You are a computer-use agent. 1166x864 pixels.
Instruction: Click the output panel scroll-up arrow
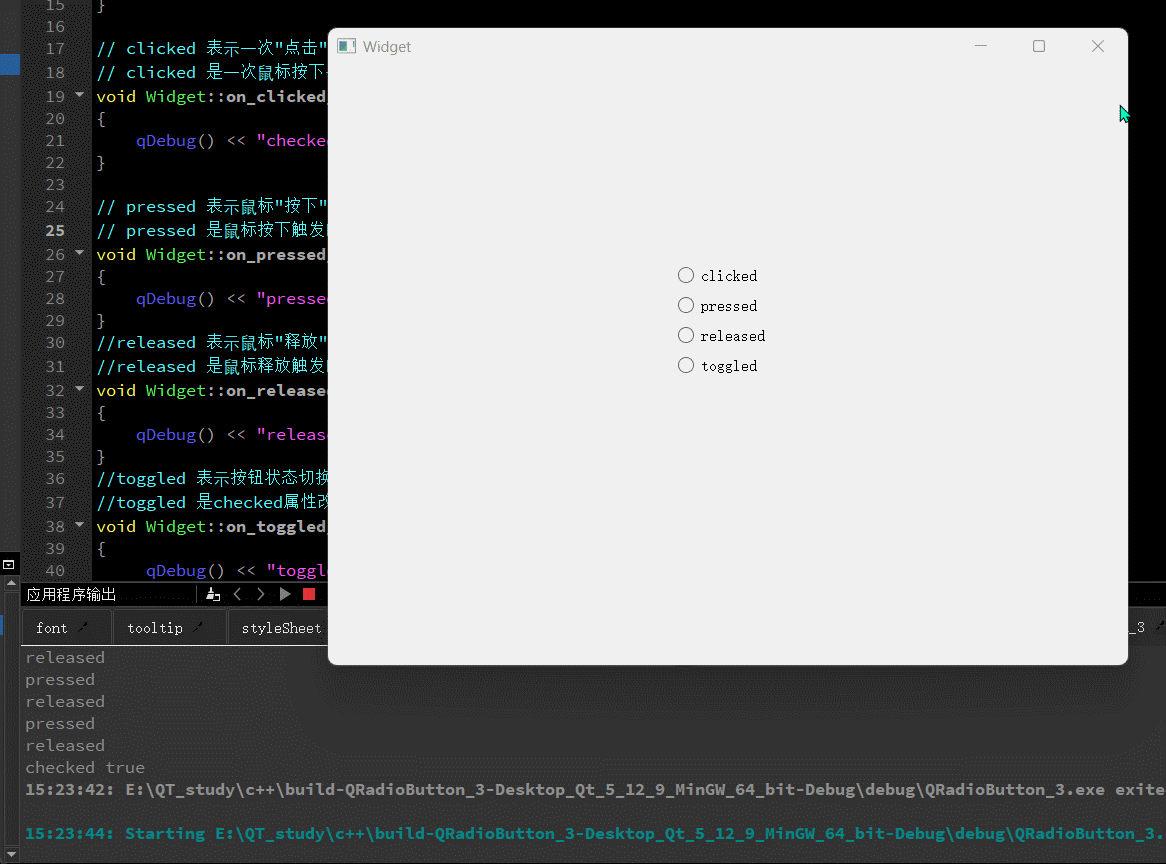[10, 584]
